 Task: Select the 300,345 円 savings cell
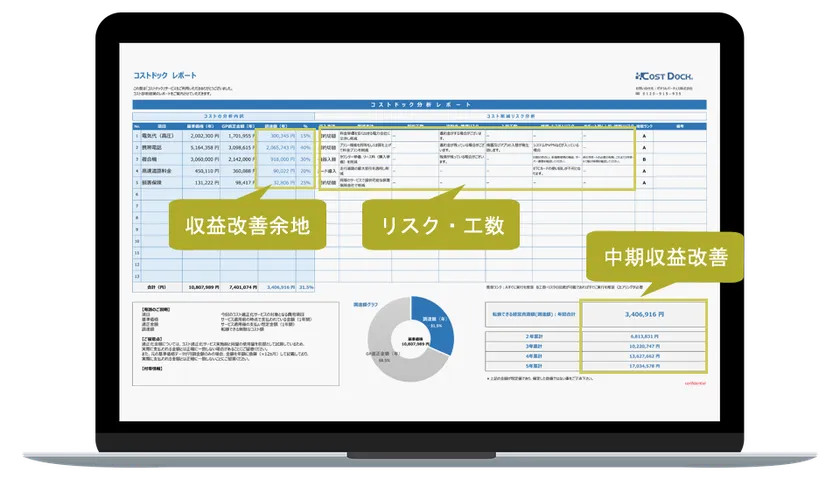point(278,136)
